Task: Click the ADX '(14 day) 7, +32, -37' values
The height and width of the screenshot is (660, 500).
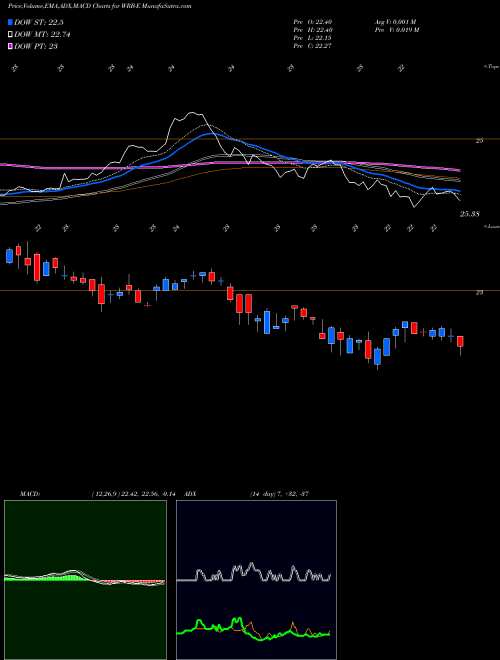Action: [x=280, y=493]
